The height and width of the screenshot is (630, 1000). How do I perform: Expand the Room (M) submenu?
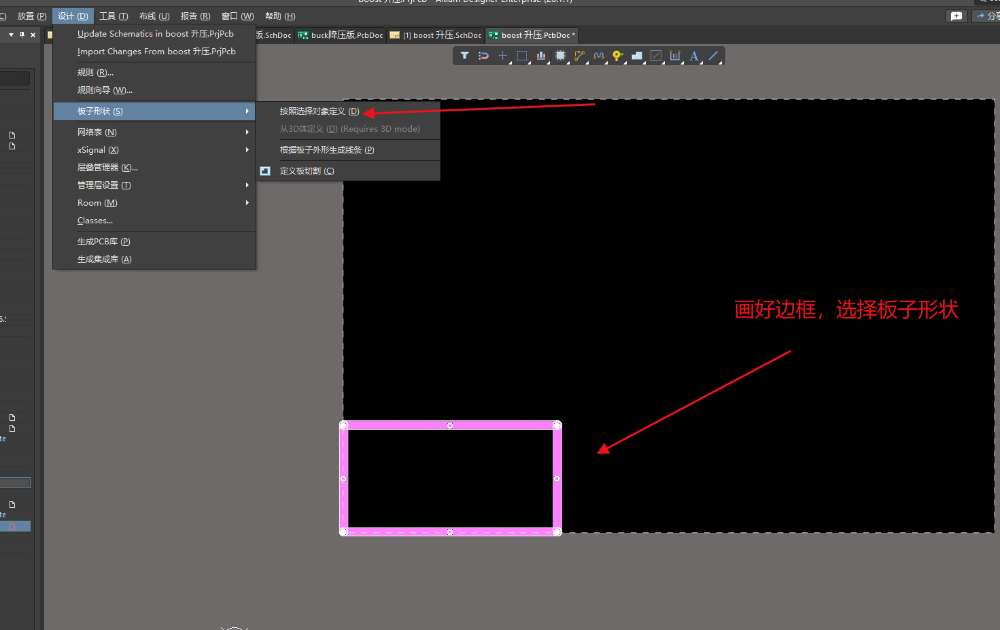[154, 203]
